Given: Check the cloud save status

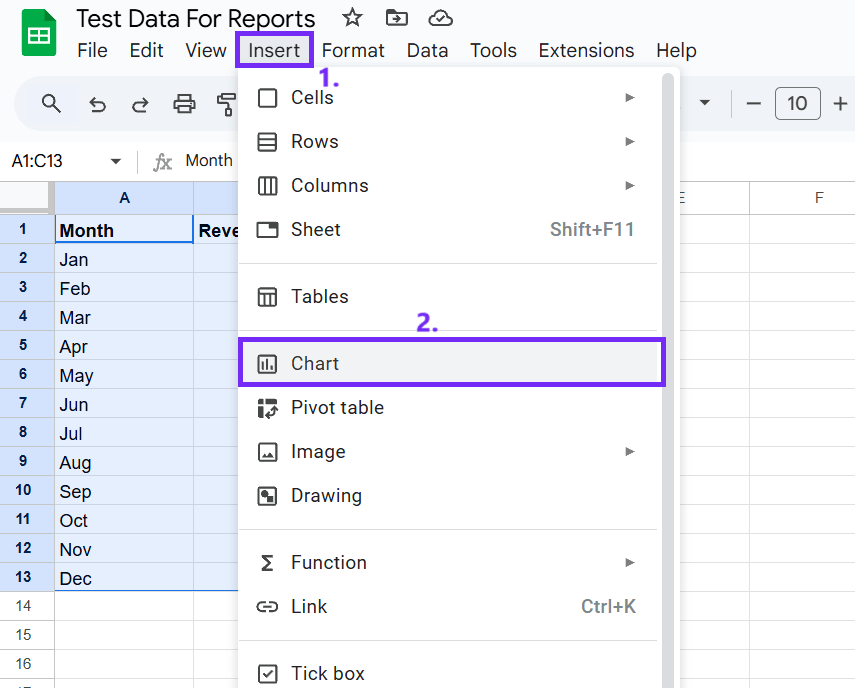Looking at the screenshot, I should [440, 17].
